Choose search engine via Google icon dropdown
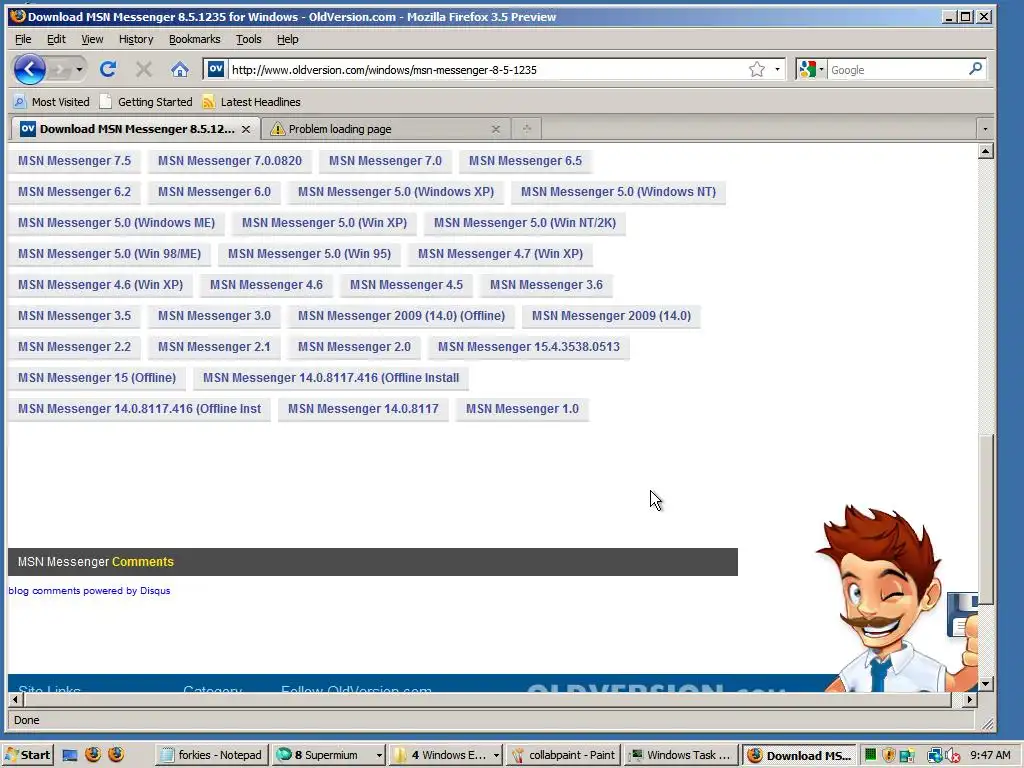This screenshot has width=1024, height=768. 810,69
